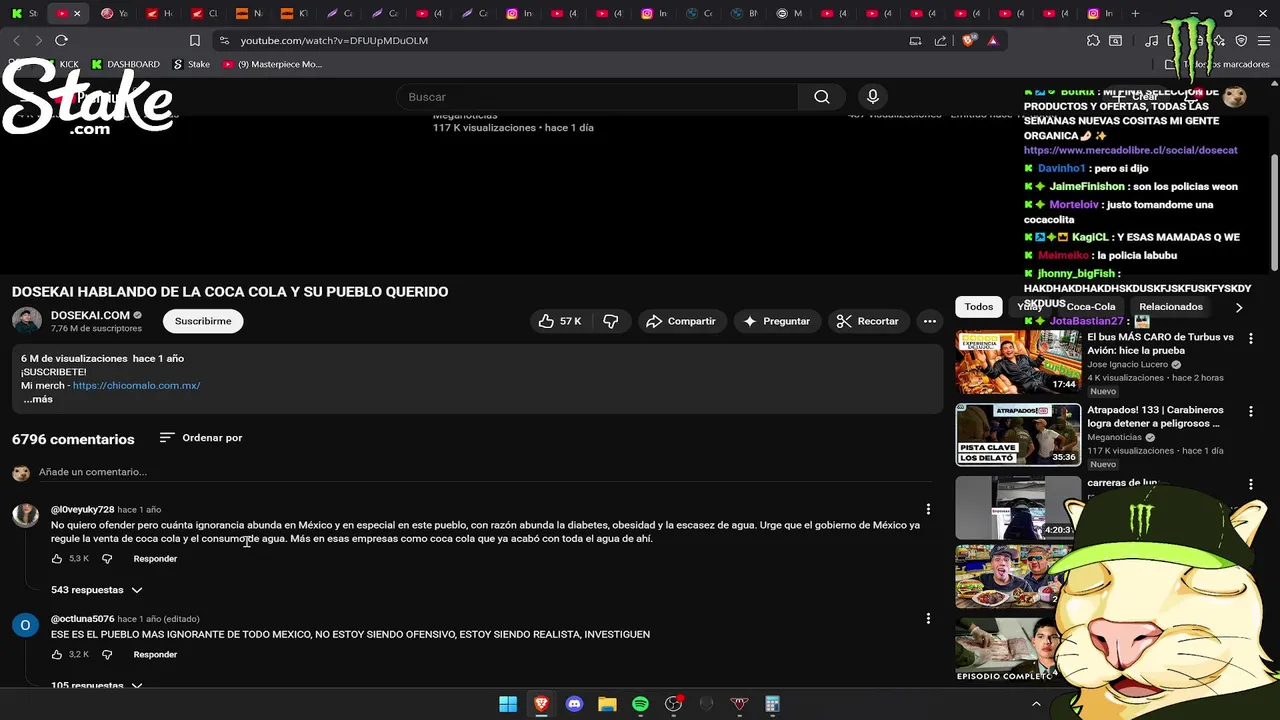Click the Preguntar sparkle button

[x=777, y=321]
